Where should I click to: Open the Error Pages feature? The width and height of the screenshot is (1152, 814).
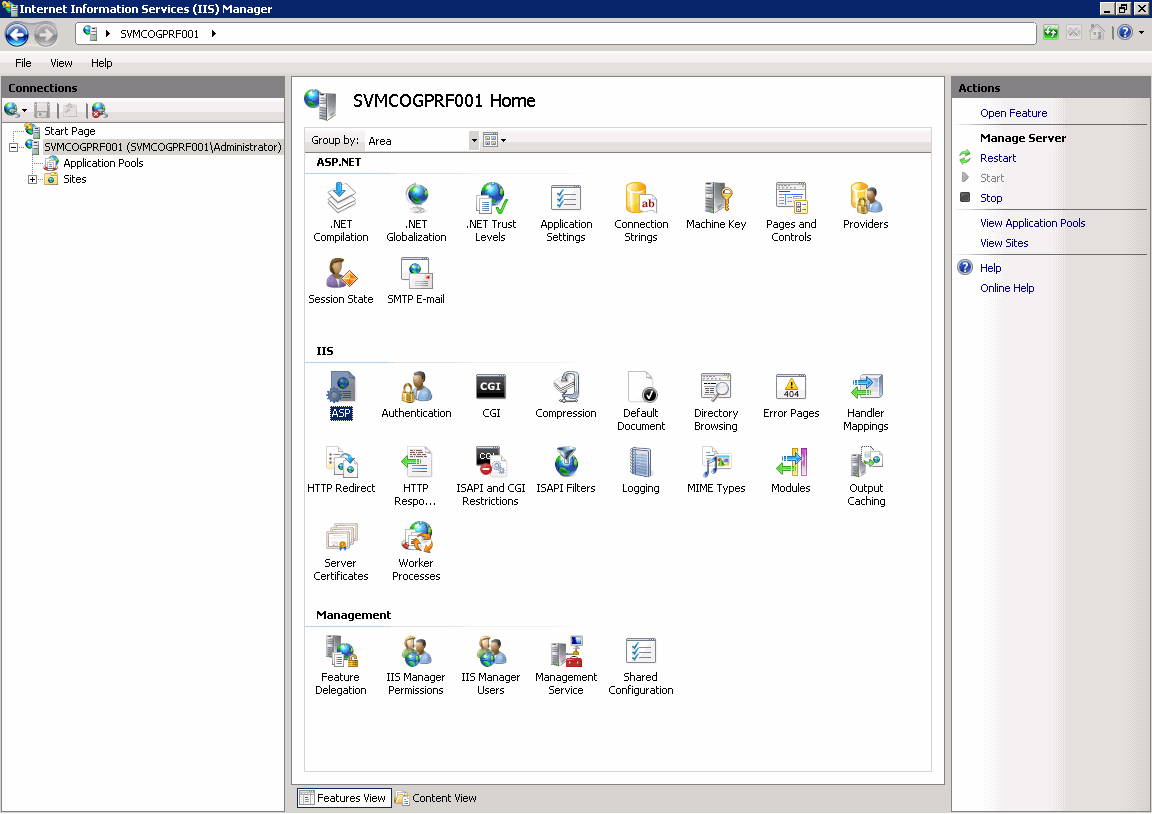click(x=791, y=395)
